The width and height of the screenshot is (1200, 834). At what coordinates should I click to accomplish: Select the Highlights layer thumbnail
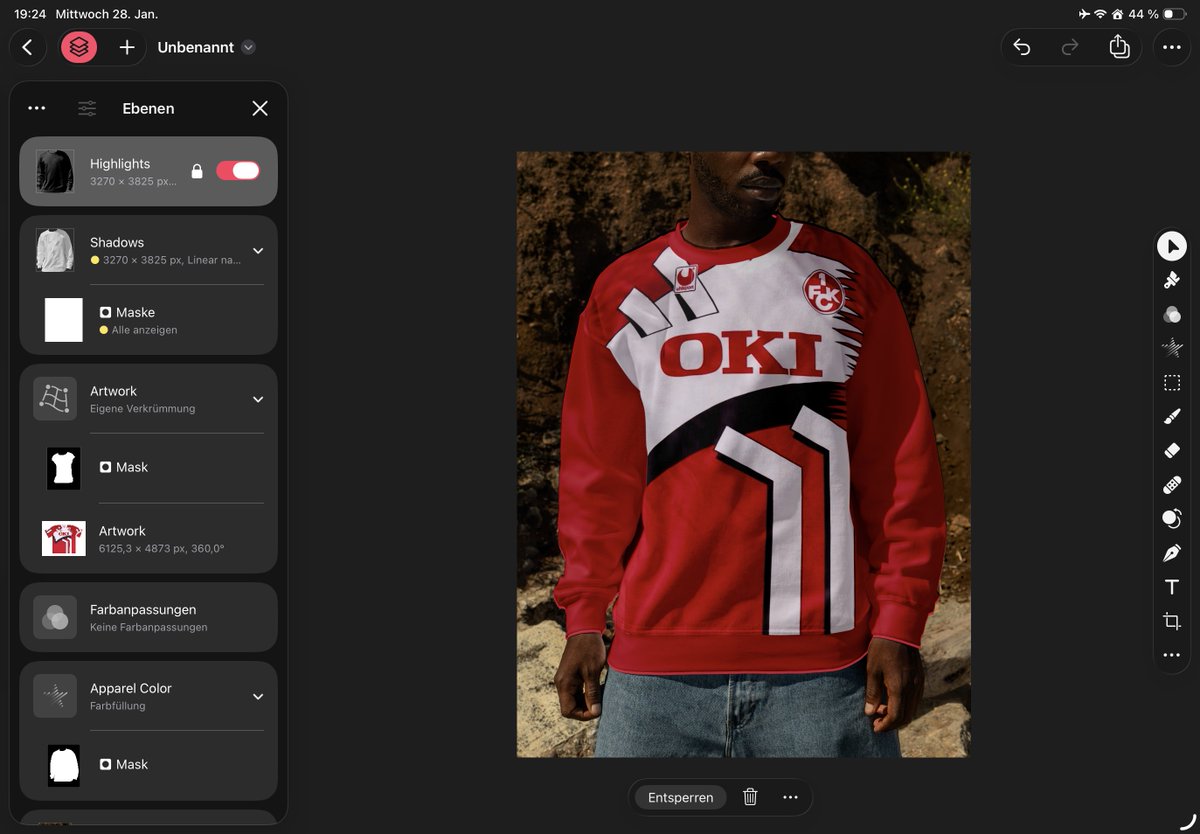[x=55, y=171]
